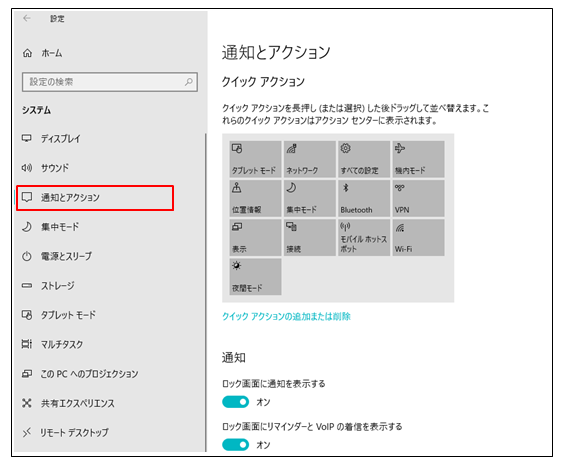
Task: Click the タブレット モード quick action tile
Action: tap(255, 159)
